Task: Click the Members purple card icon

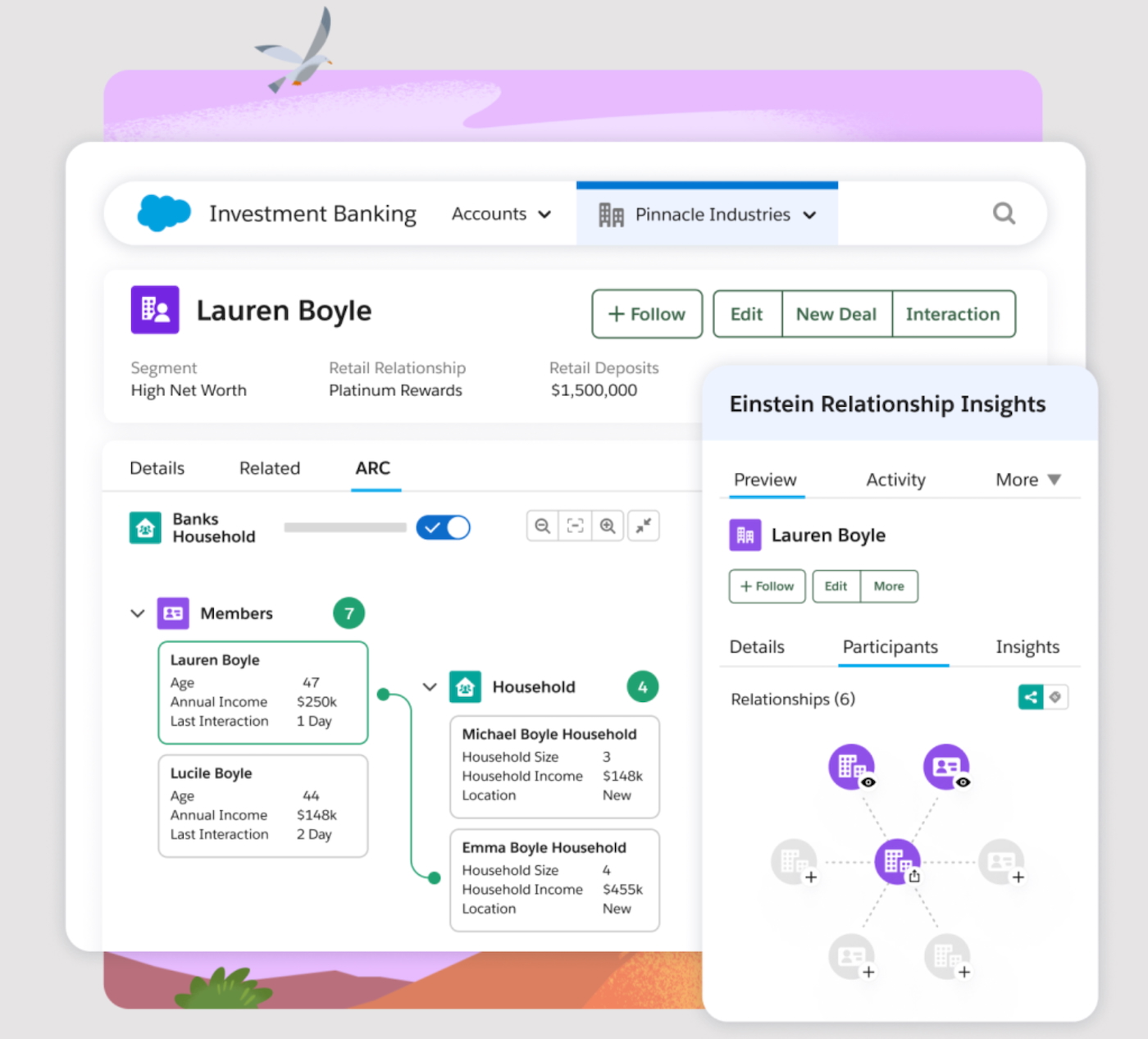Action: 173,613
